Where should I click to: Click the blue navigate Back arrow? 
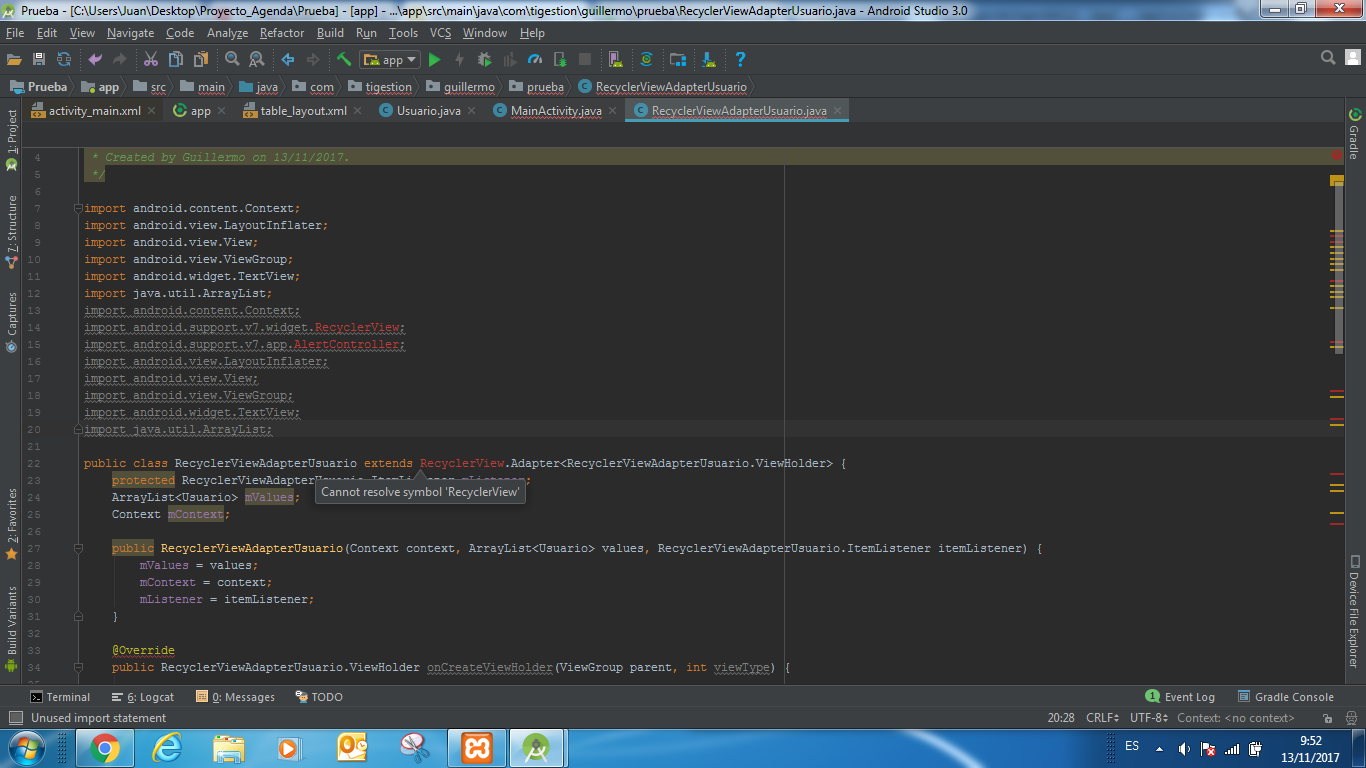click(288, 60)
